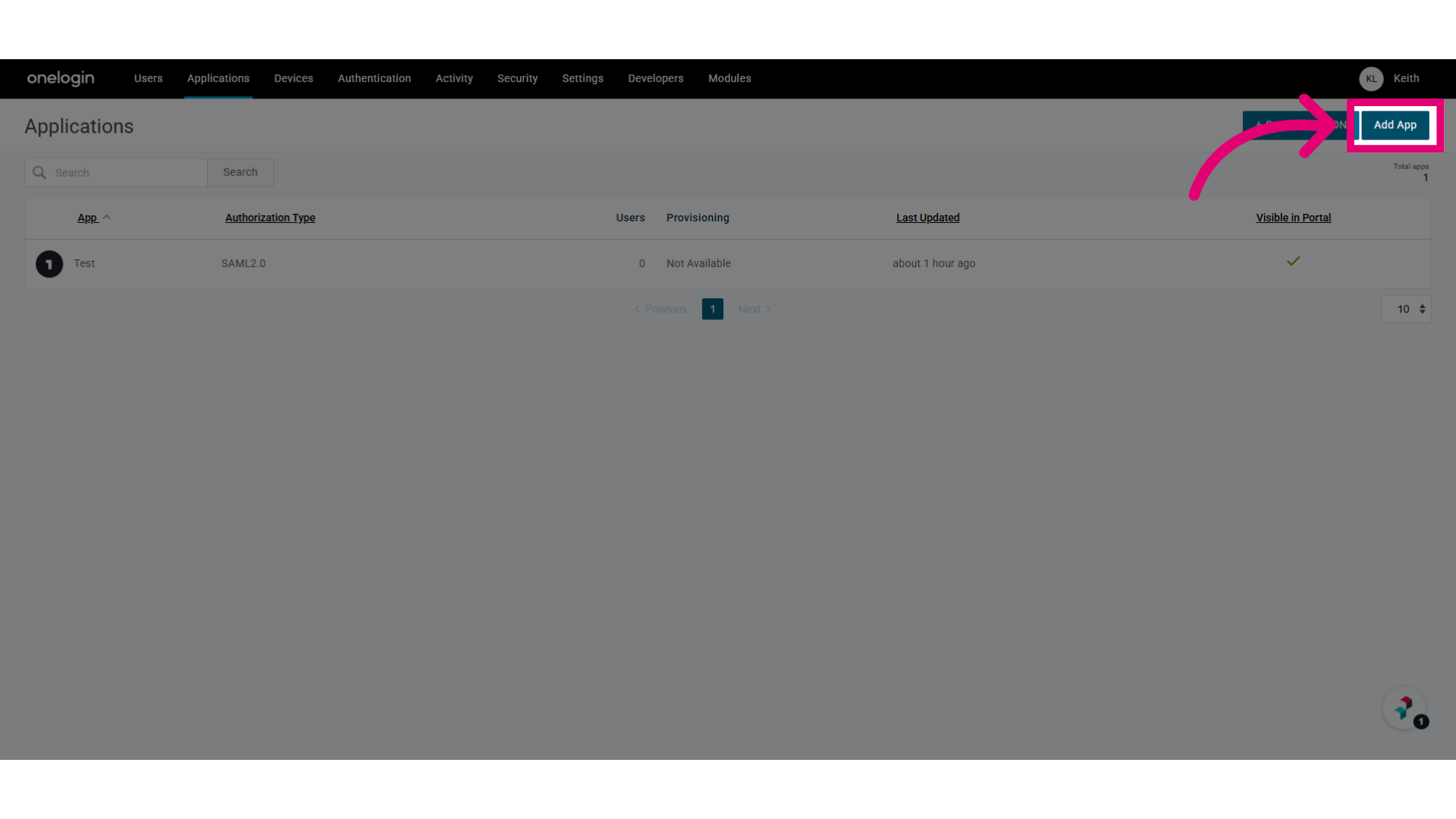The image size is (1456, 819).
Task: Sort by App column header
Action: pyautogui.click(x=87, y=218)
